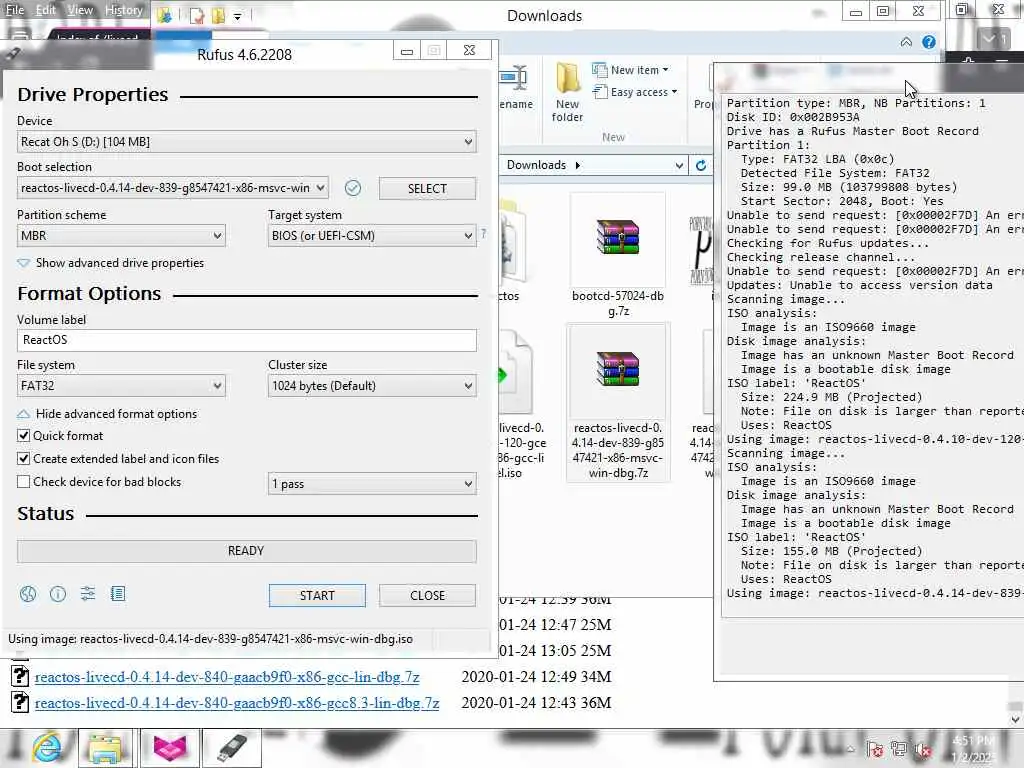The height and width of the screenshot is (768, 1024).
Task: Click log line "Updates: Unable to access version data"
Action: coord(859,285)
